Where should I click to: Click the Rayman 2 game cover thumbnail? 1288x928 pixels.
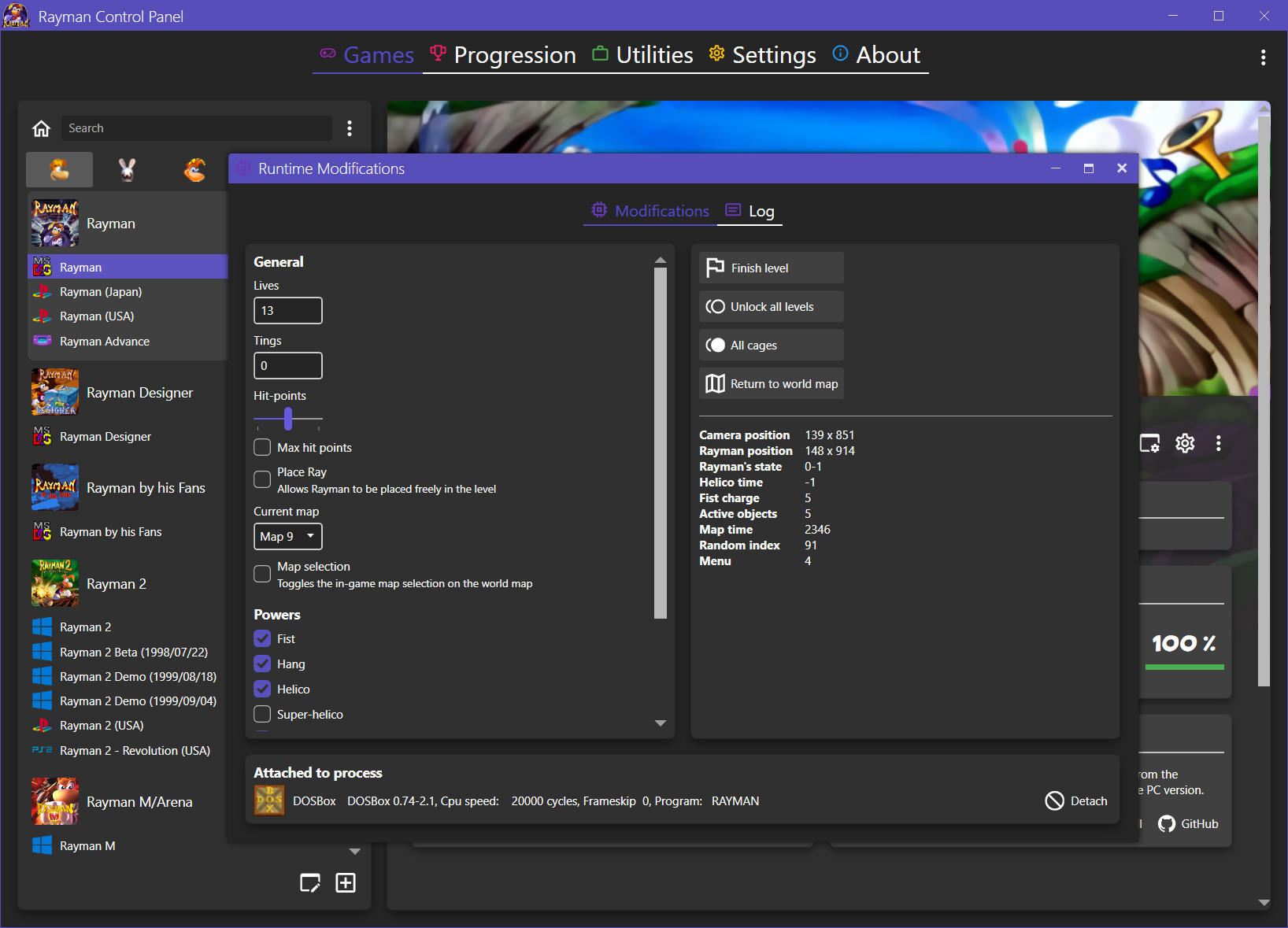55,583
